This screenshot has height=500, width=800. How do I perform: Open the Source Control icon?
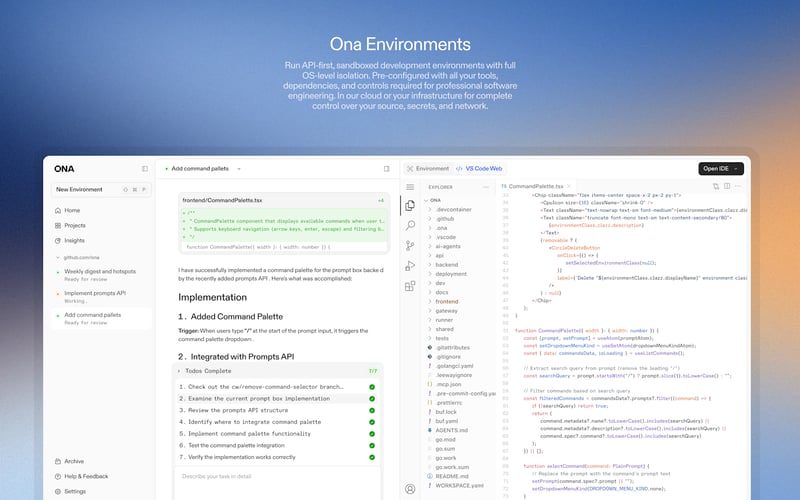pyautogui.click(x=410, y=245)
